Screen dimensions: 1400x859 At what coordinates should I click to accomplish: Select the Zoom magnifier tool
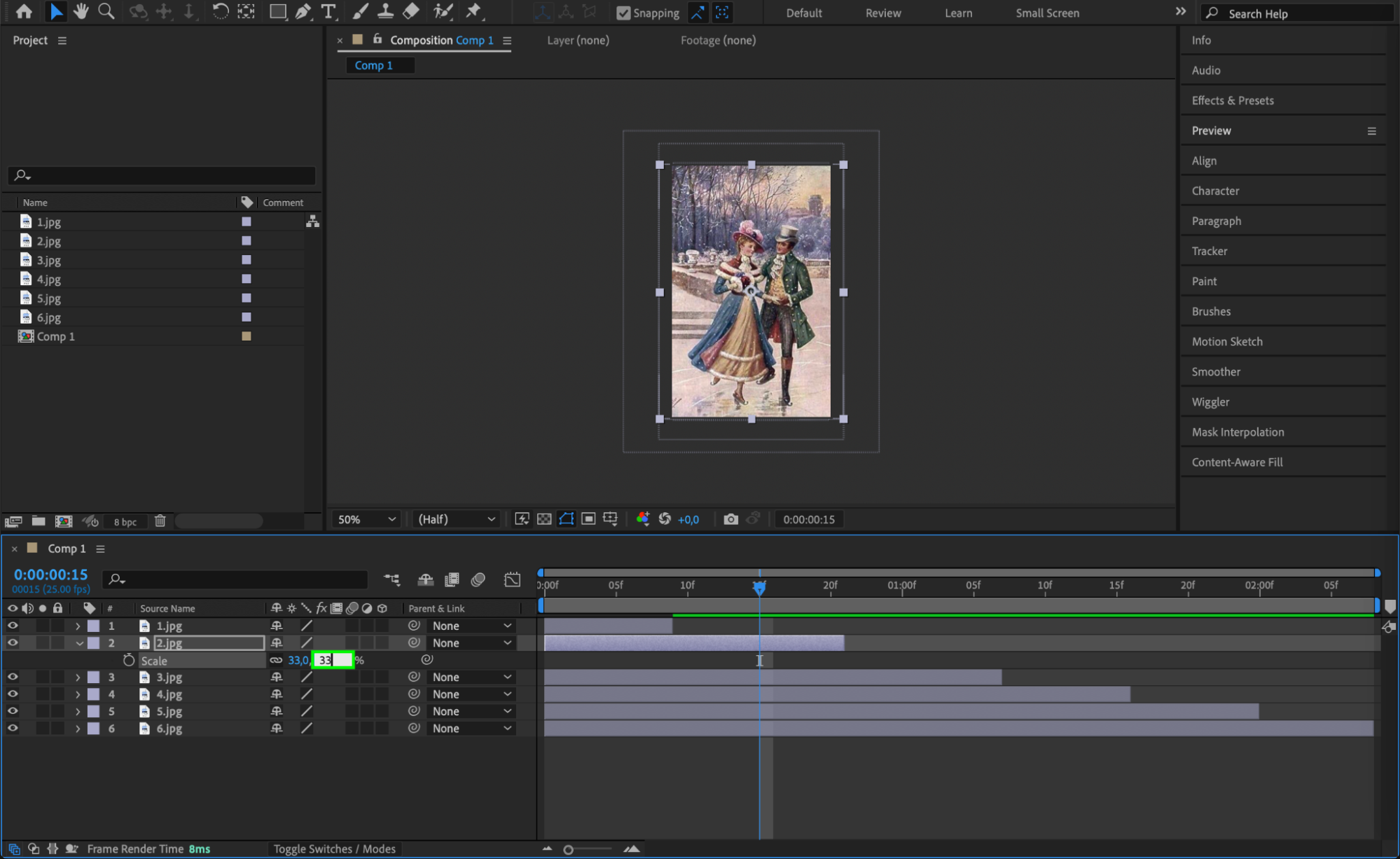click(106, 11)
